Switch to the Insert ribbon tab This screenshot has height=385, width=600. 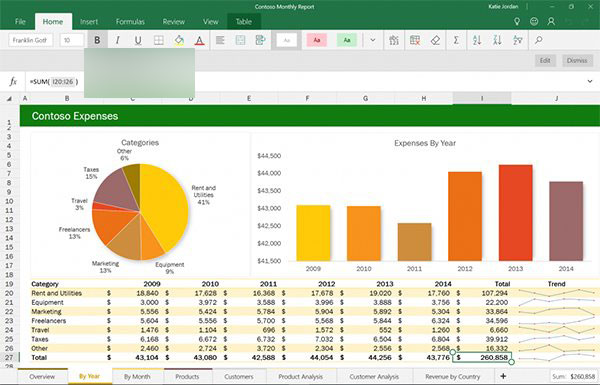coord(89,22)
